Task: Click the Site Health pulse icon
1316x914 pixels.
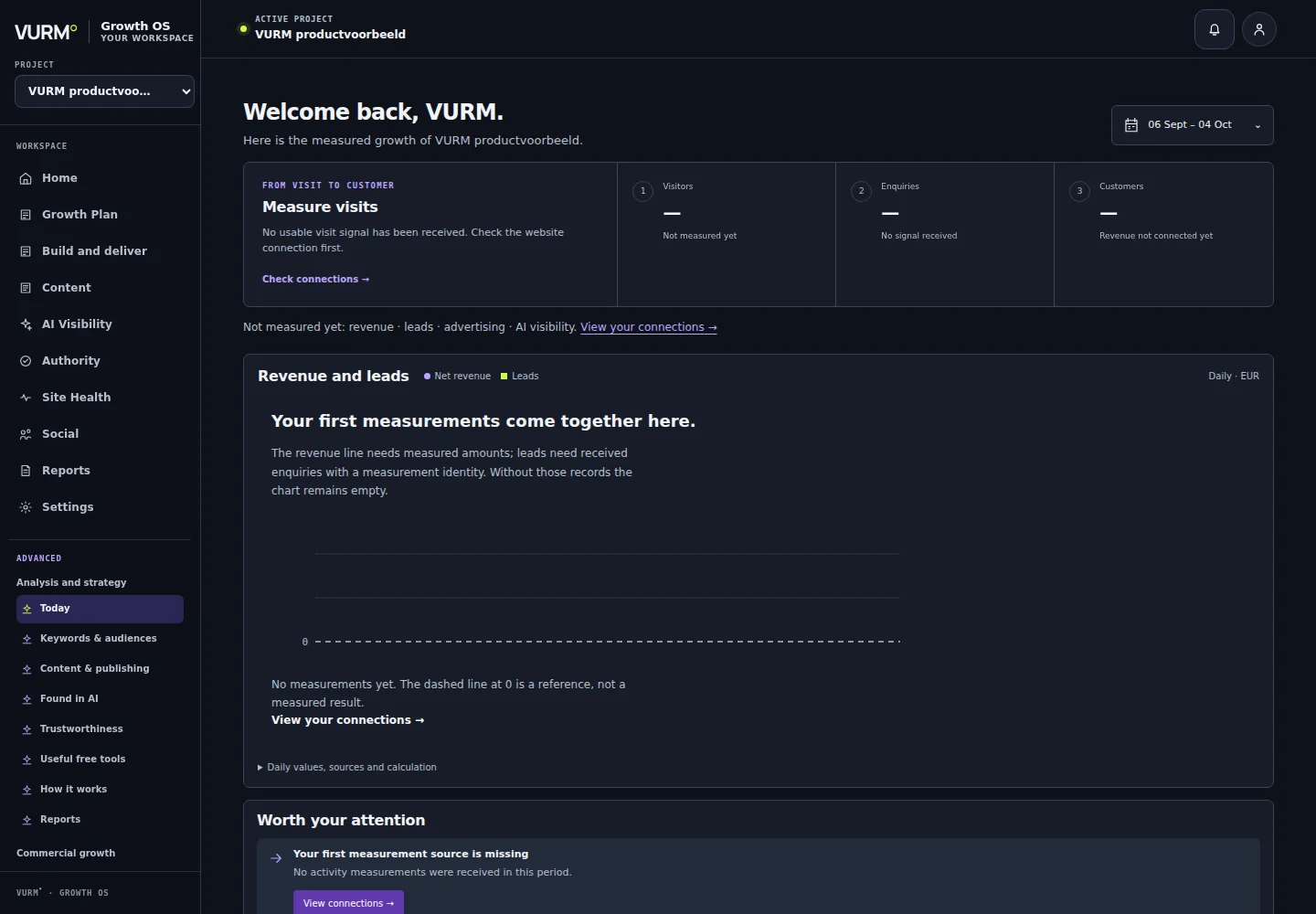Action: 26,398
